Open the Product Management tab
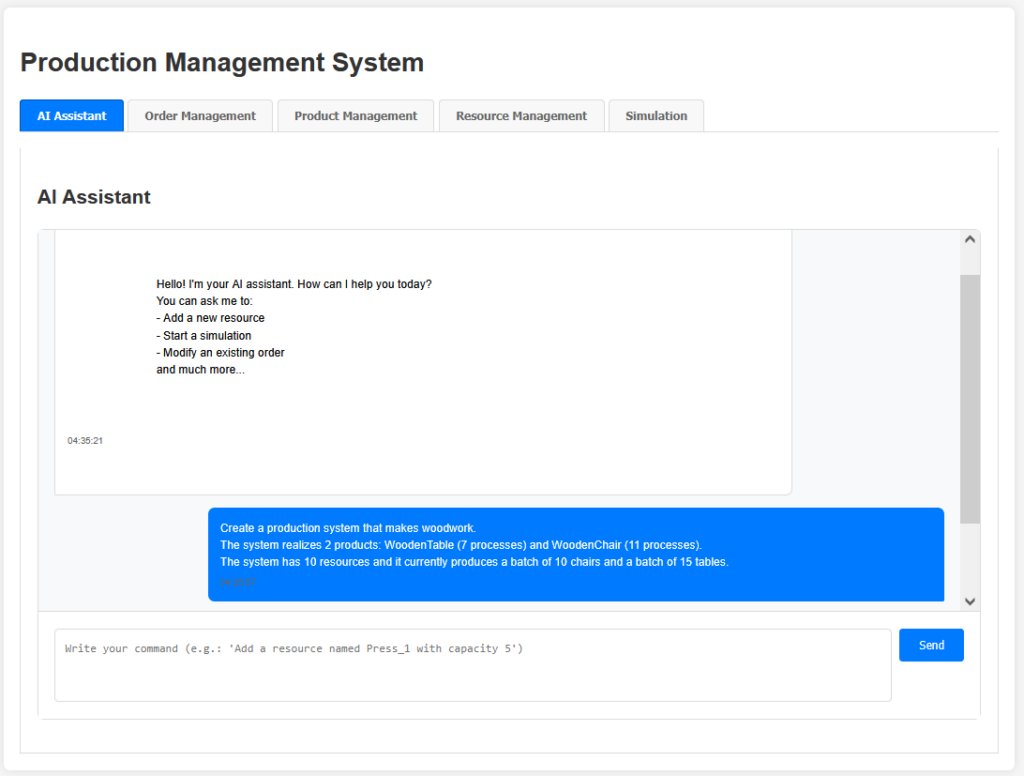Screen dimensions: 1024x776 click(x=355, y=116)
